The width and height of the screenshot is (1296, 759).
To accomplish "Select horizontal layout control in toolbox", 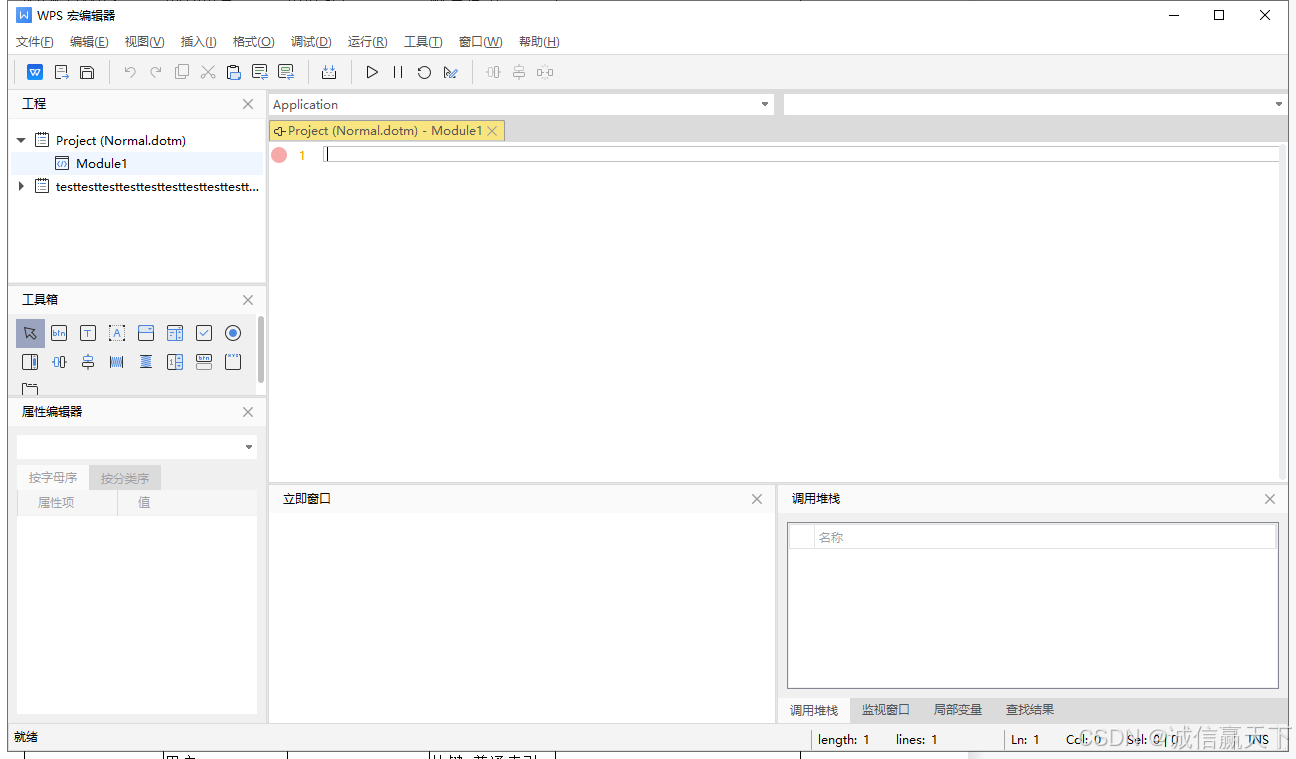I will (59, 362).
